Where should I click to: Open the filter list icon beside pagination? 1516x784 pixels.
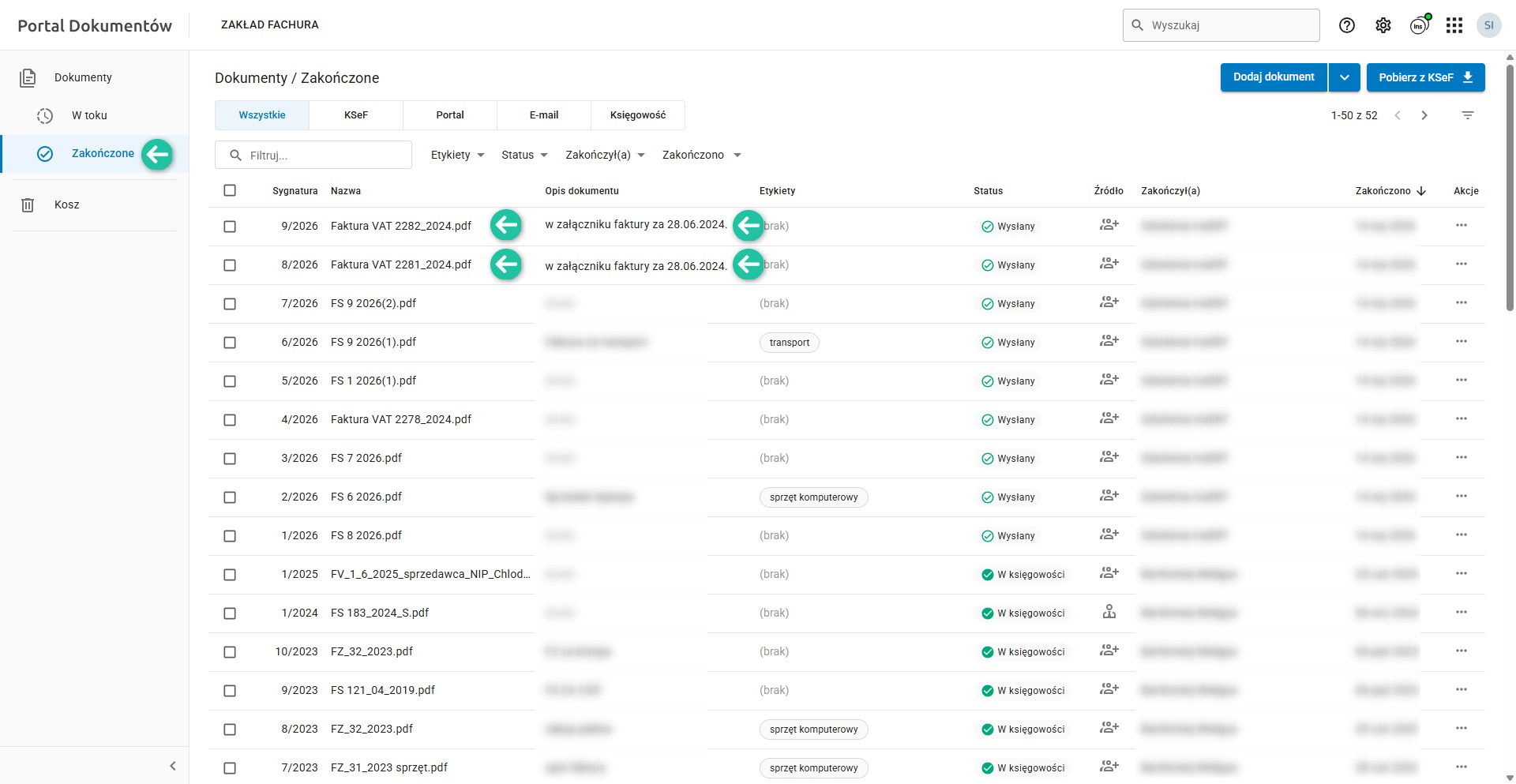1468,115
